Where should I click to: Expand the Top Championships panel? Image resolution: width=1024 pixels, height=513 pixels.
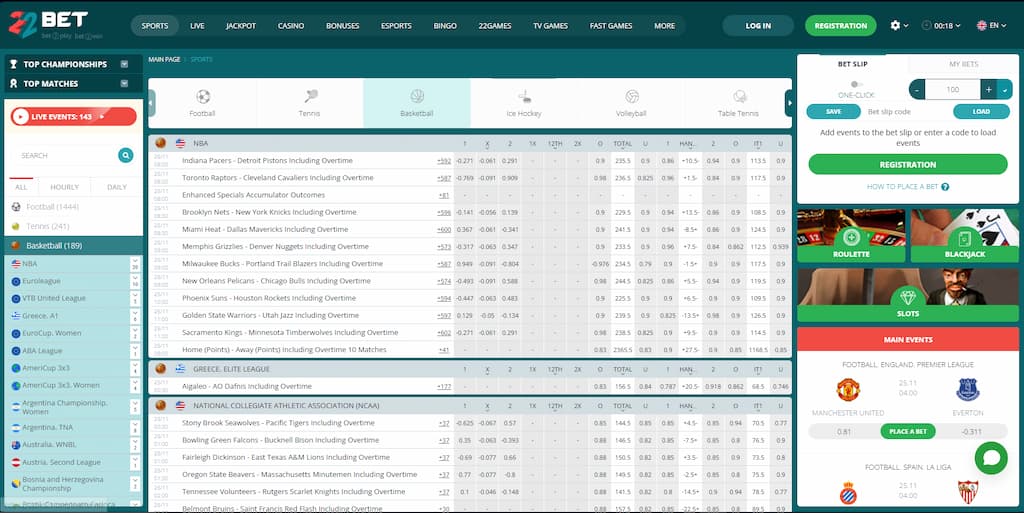124,64
